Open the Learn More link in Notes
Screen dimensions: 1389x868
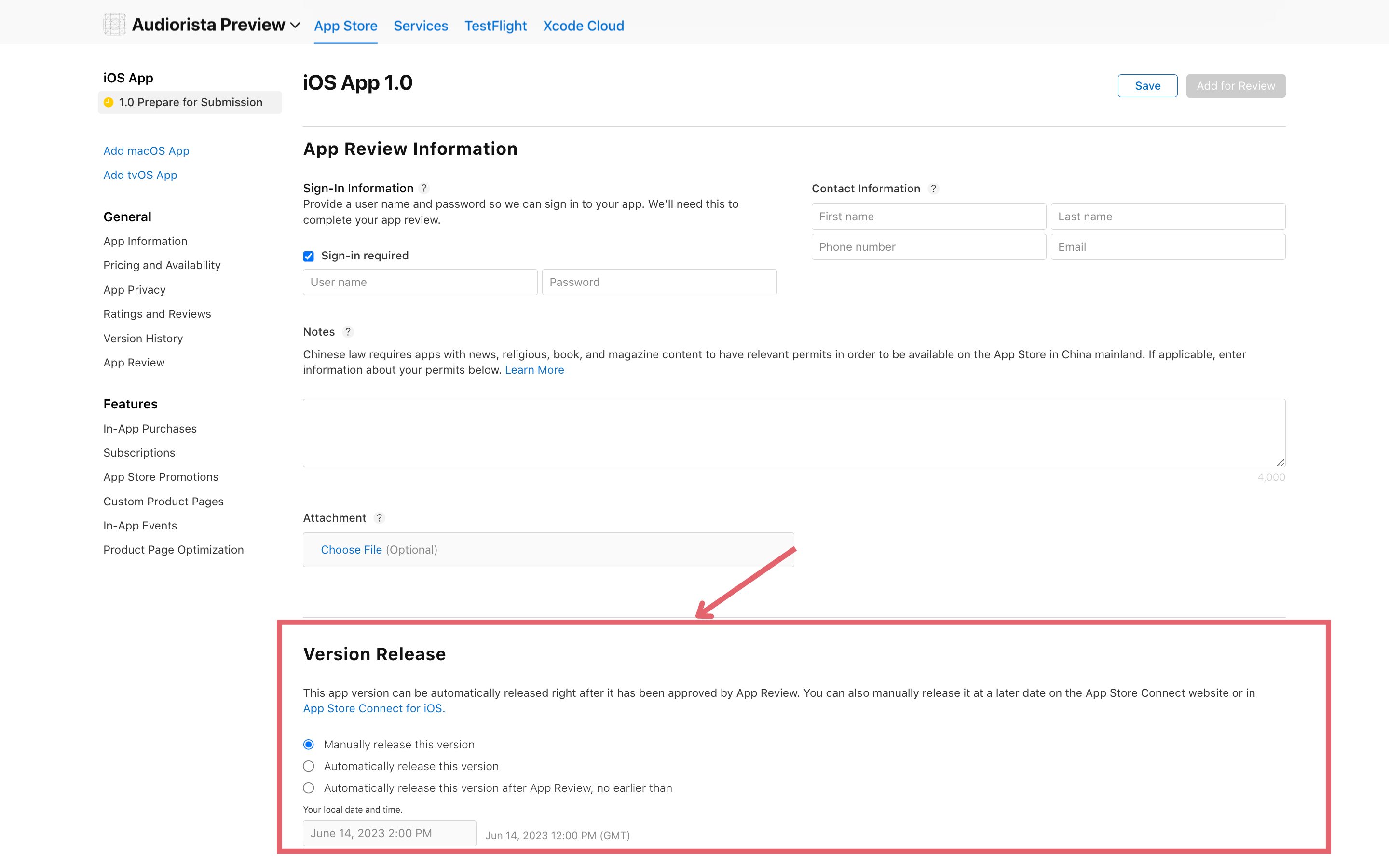534,370
